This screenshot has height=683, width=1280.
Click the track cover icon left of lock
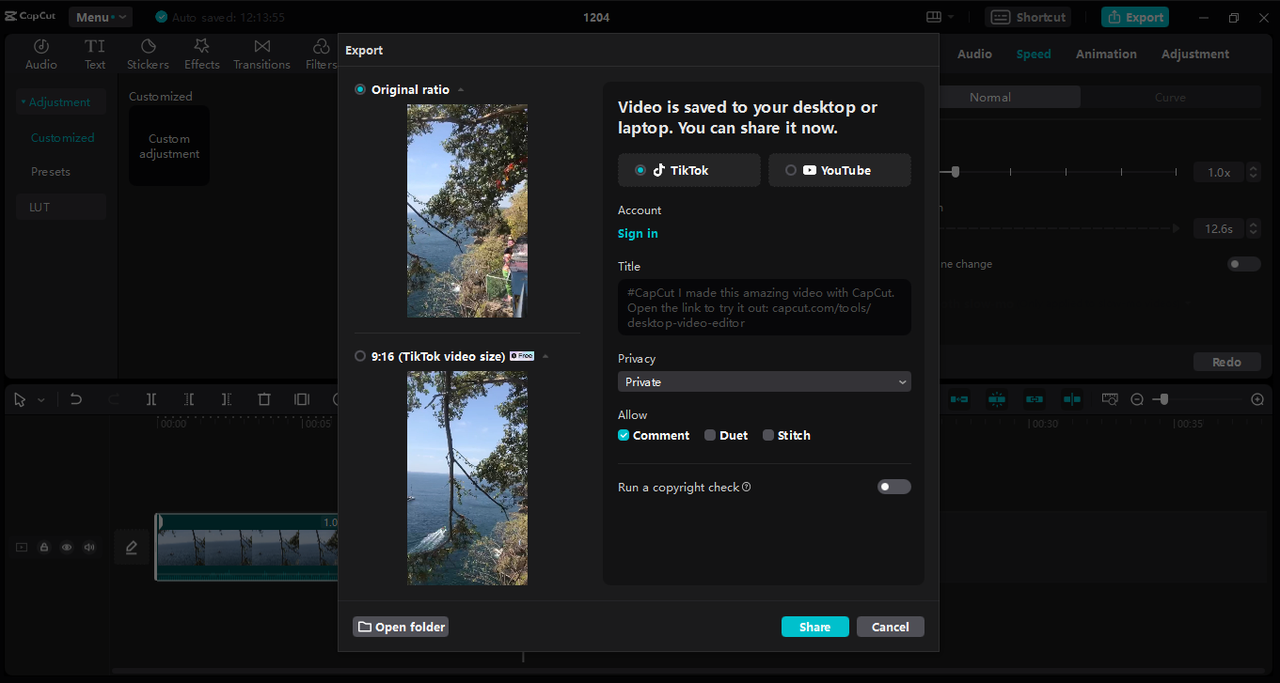[x=21, y=547]
